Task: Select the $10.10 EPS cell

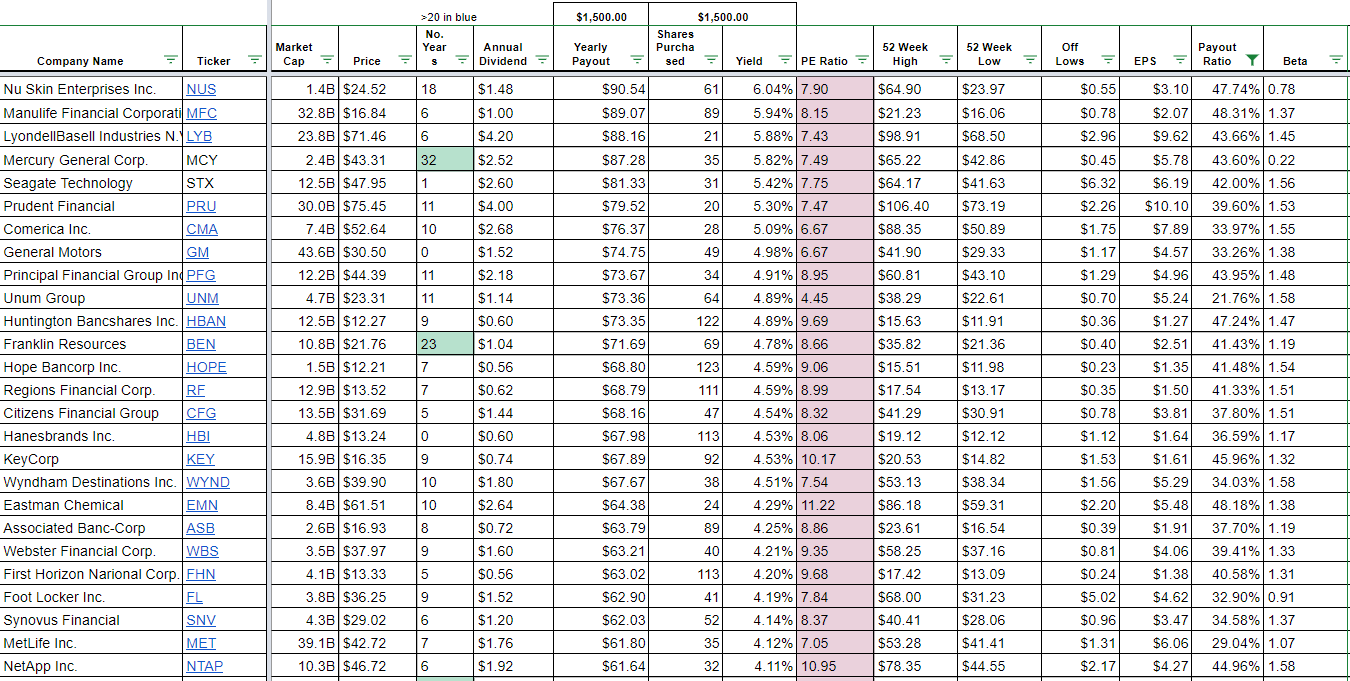Action: pyautogui.click(x=1157, y=206)
